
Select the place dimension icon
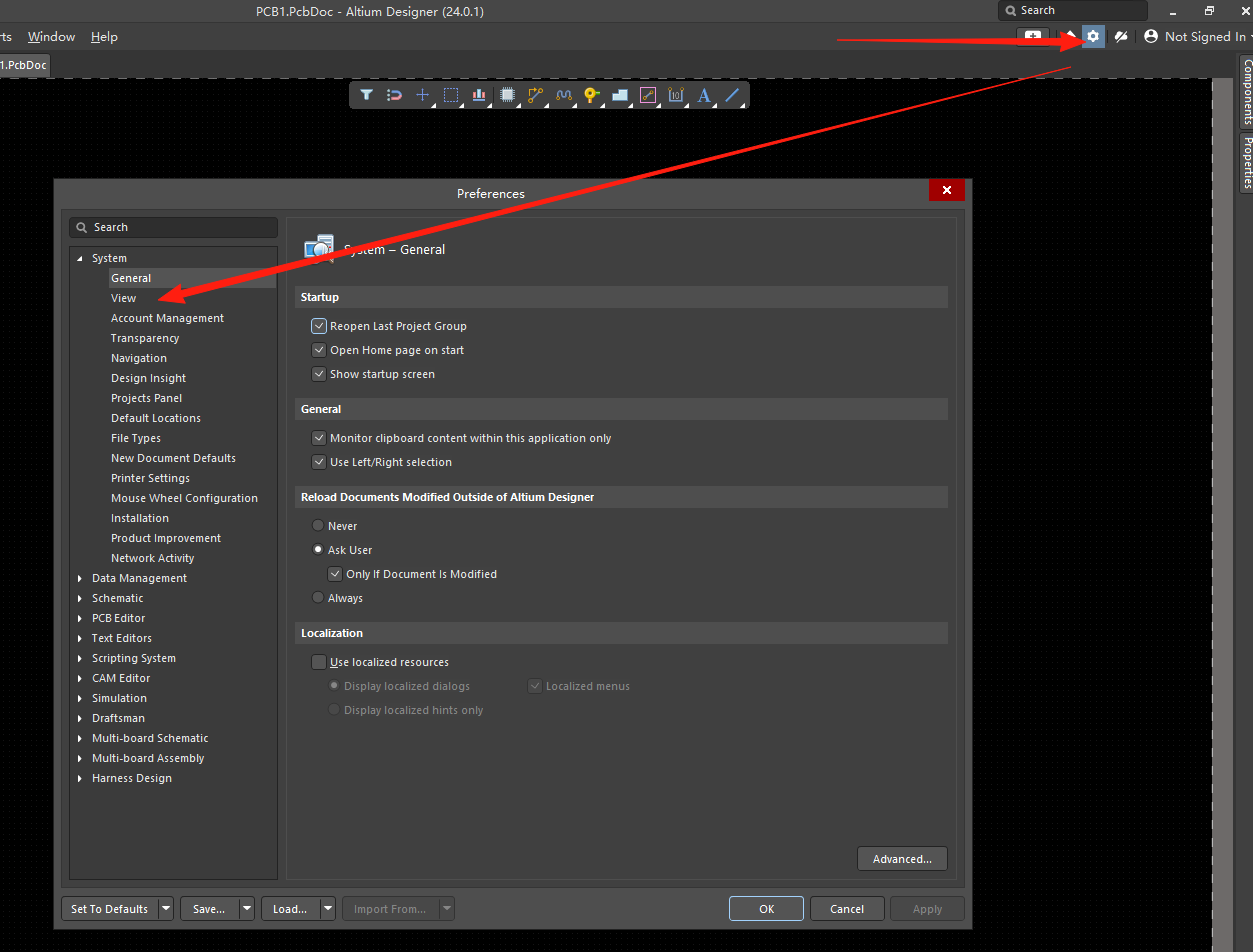676,95
